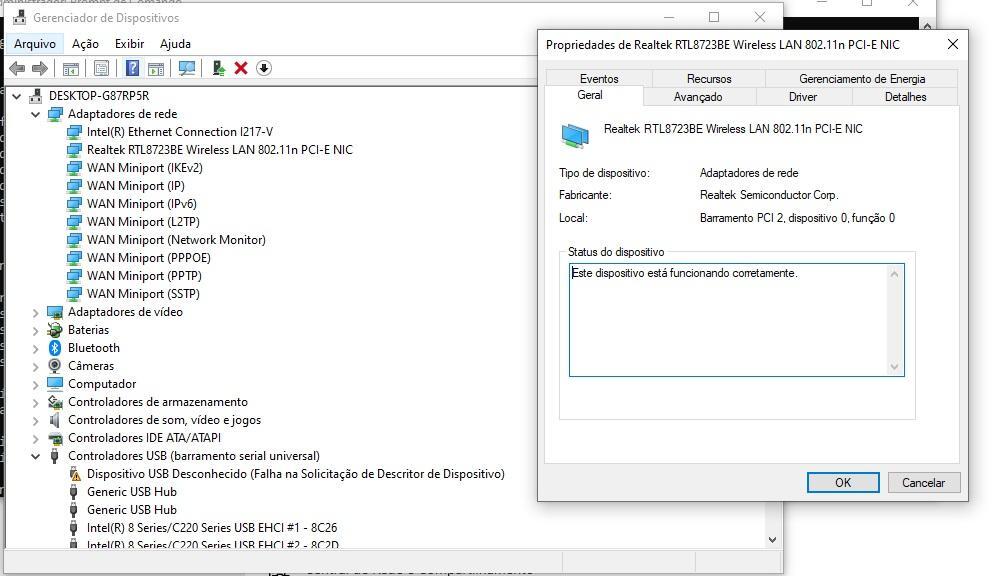This screenshot has height=576, width=998.
Task: Expand the Computador branch
Action: coord(36,384)
